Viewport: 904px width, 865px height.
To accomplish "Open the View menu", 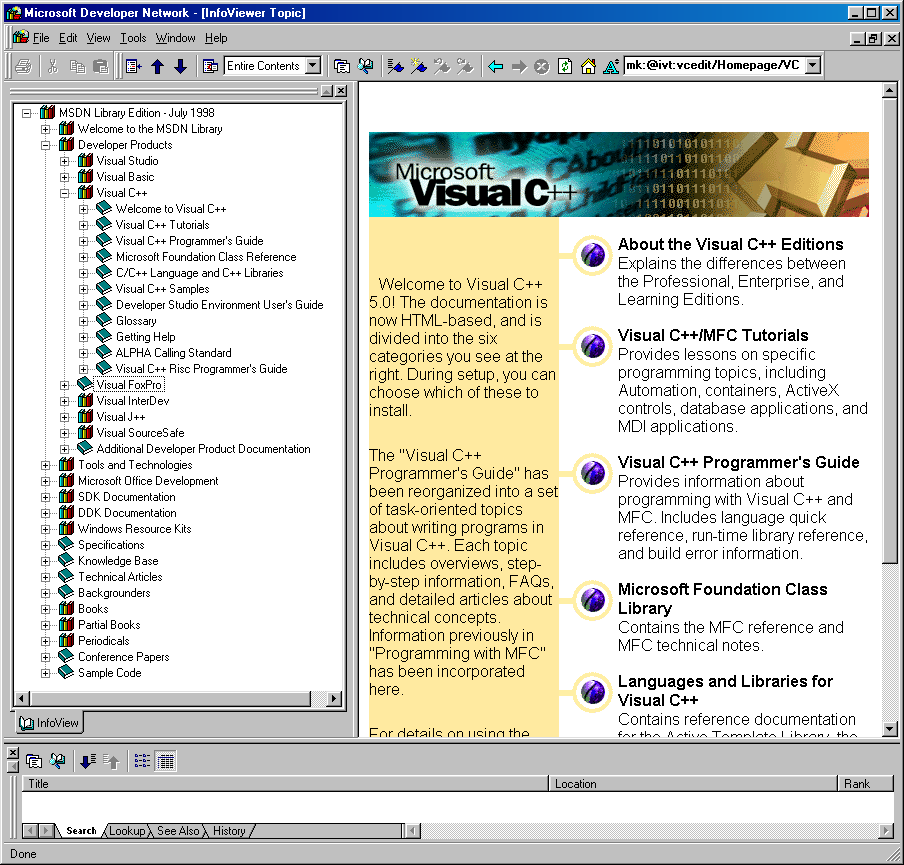I will click(99, 38).
